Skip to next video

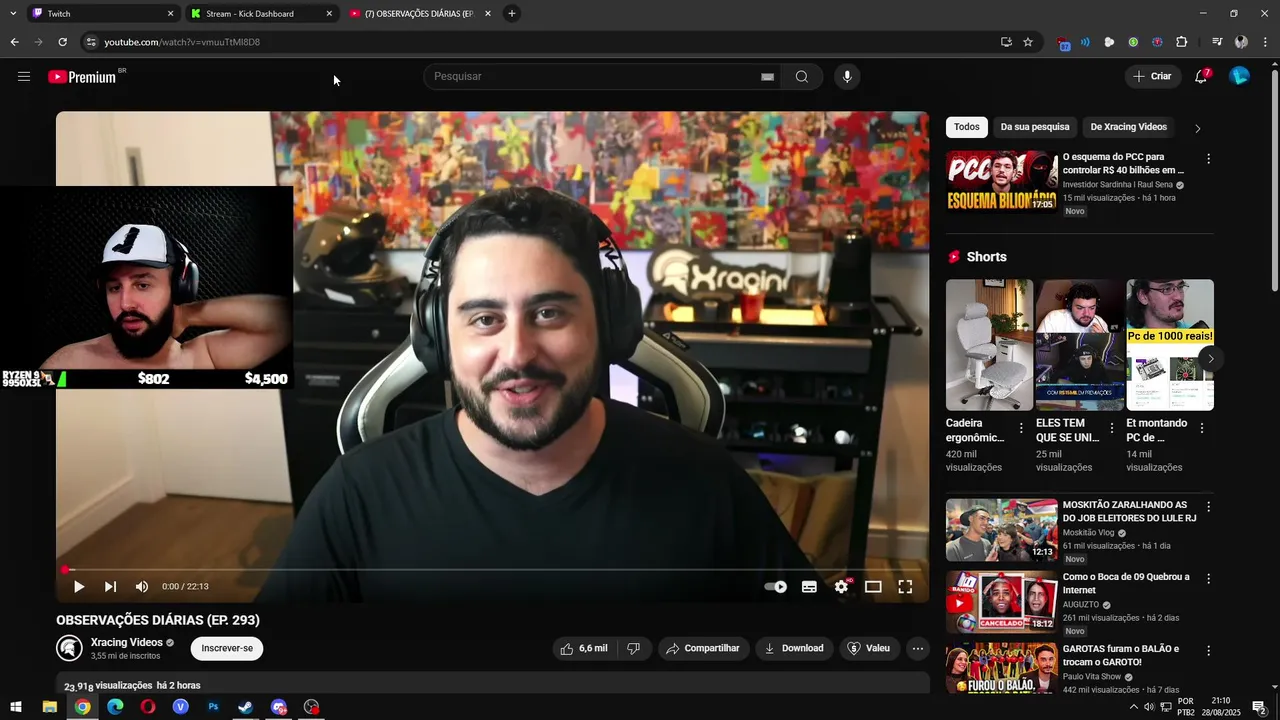click(110, 587)
